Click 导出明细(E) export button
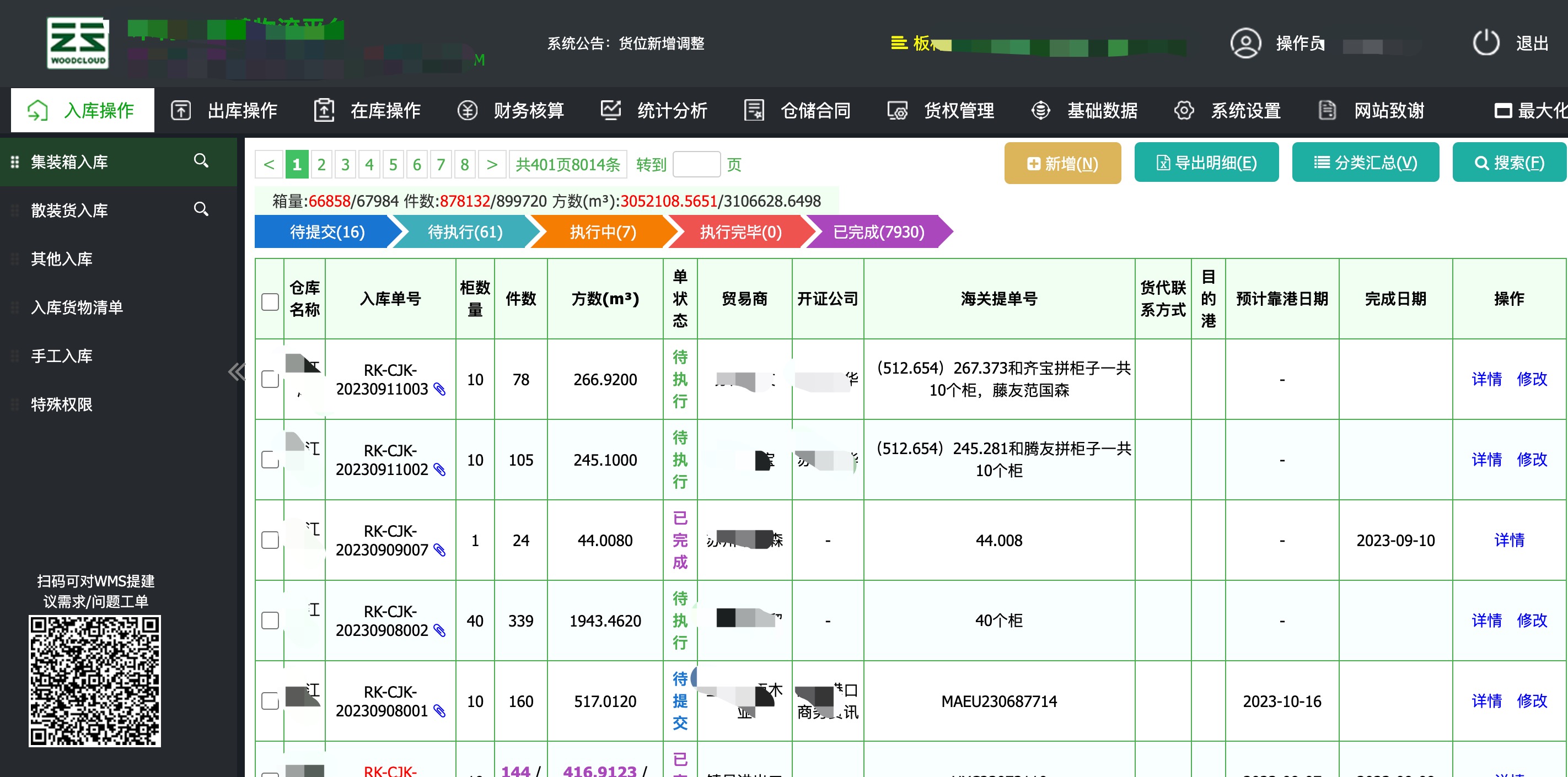This screenshot has height=777, width=1568. tap(1206, 163)
